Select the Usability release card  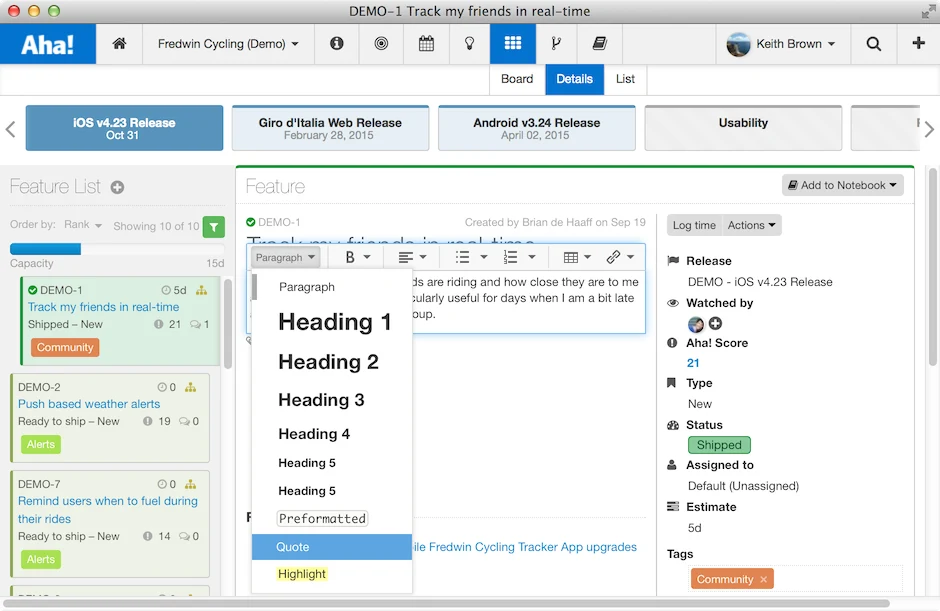(x=743, y=128)
